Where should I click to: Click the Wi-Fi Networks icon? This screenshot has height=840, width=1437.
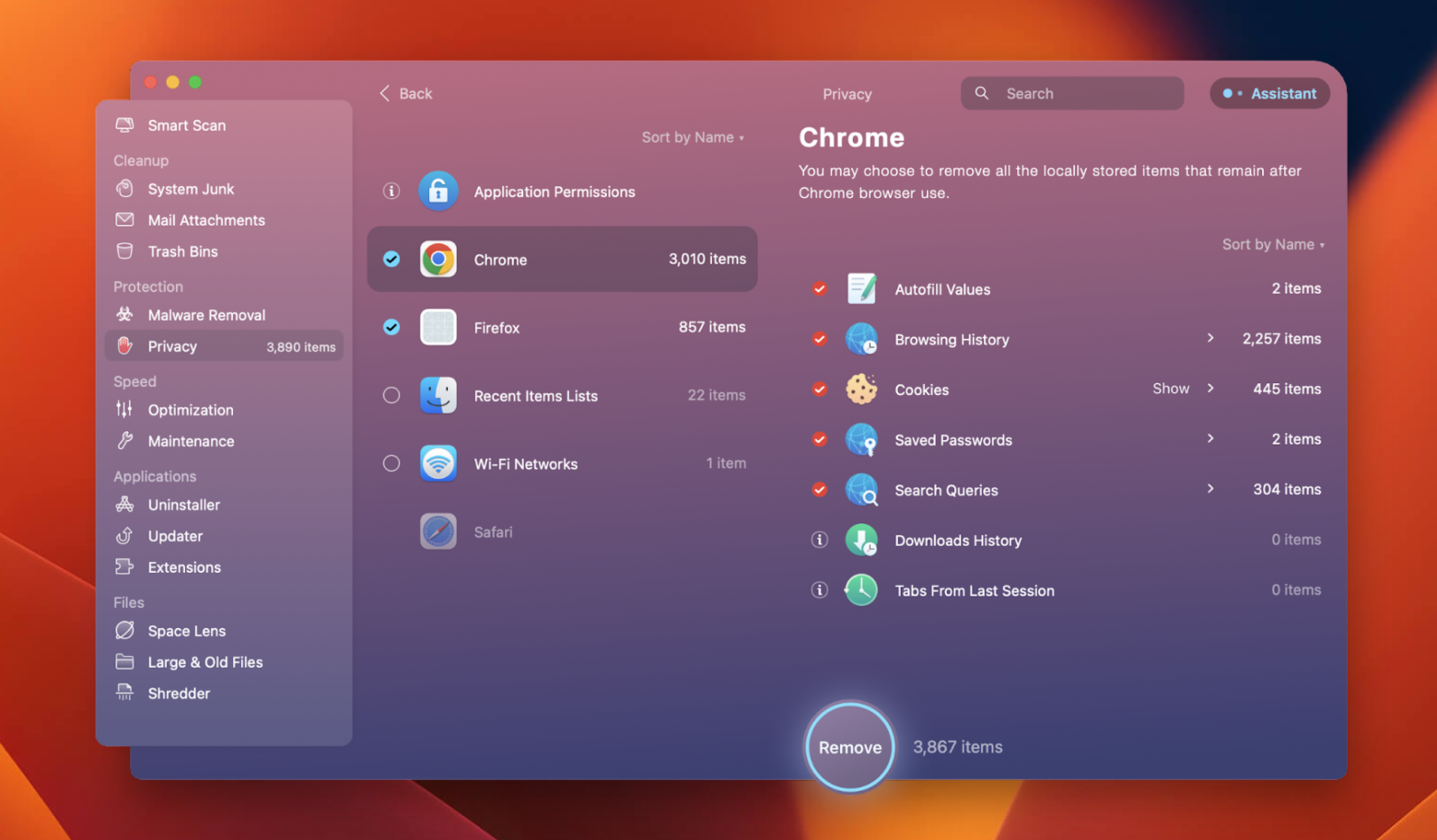click(x=438, y=463)
